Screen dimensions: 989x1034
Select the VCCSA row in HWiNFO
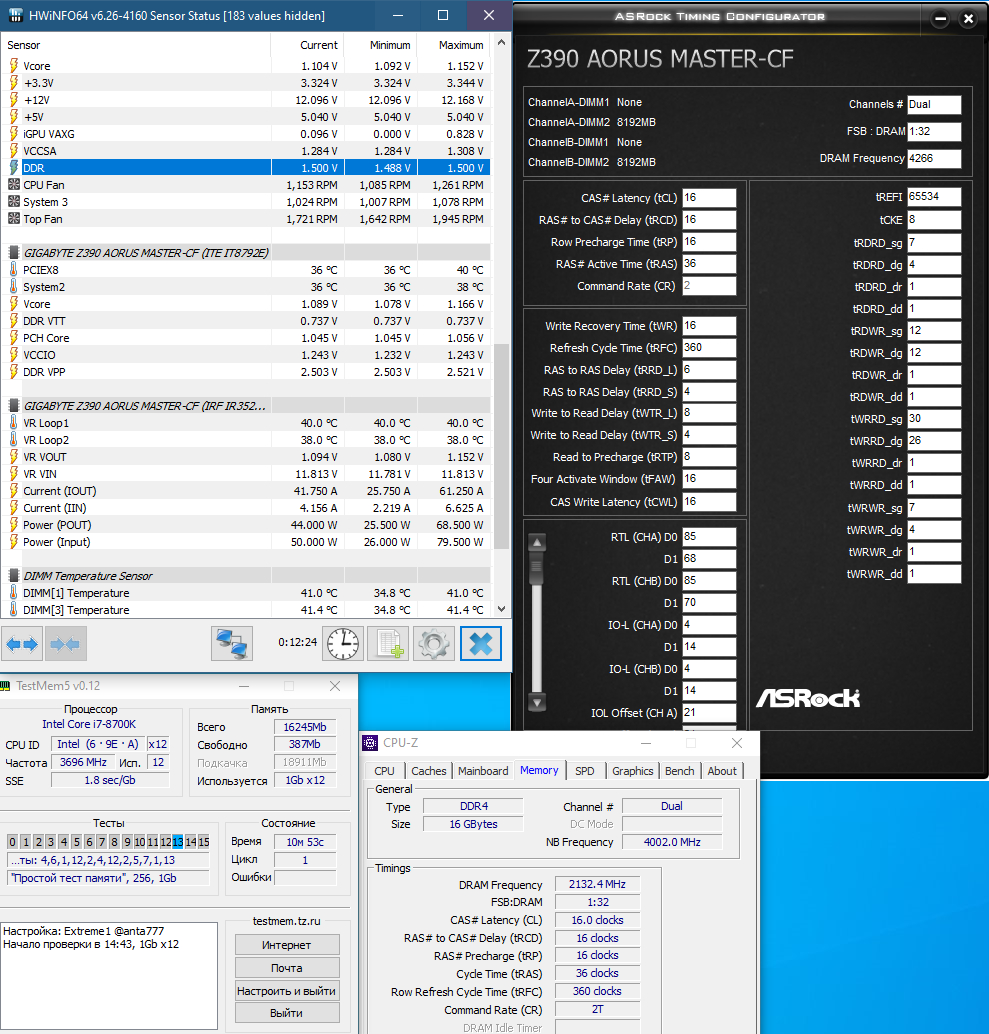pyautogui.click(x=247, y=151)
